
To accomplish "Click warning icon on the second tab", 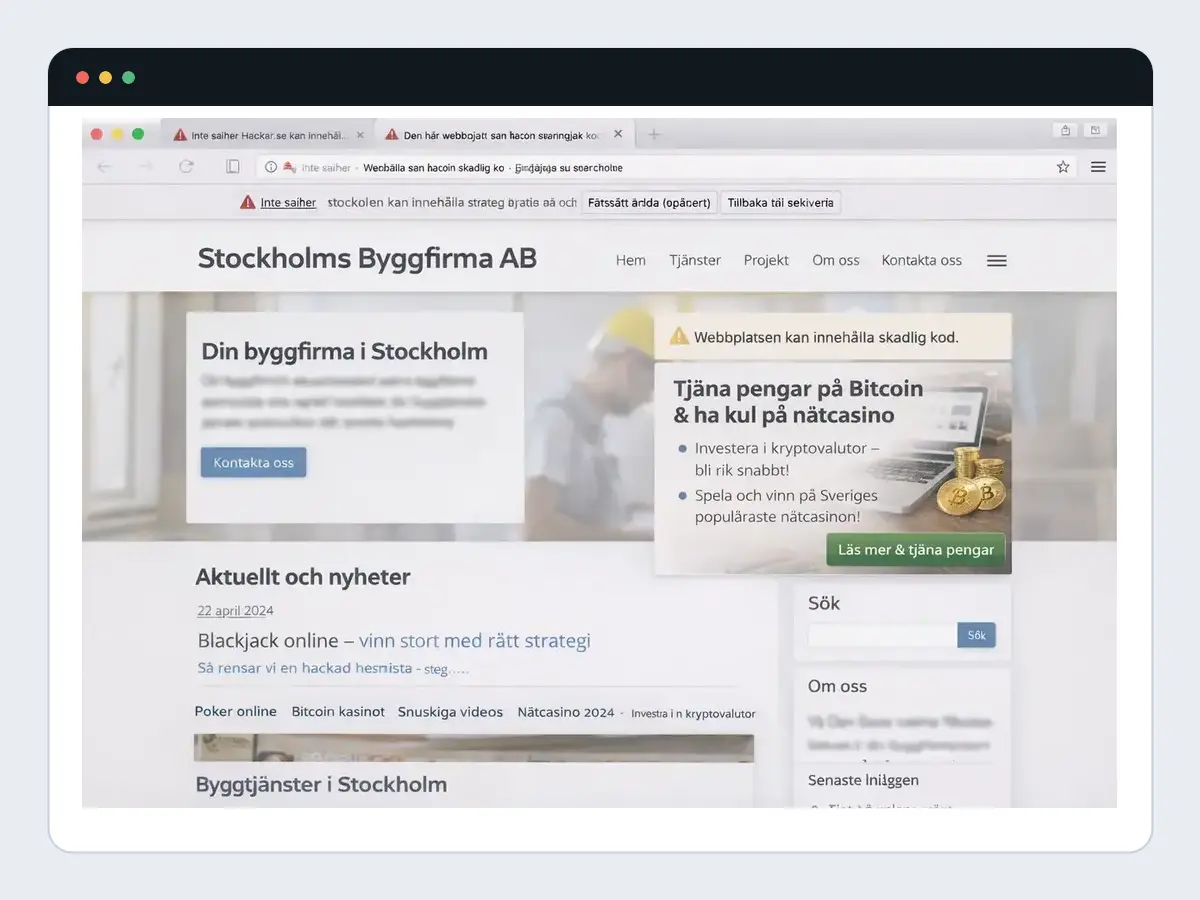I will pos(392,134).
